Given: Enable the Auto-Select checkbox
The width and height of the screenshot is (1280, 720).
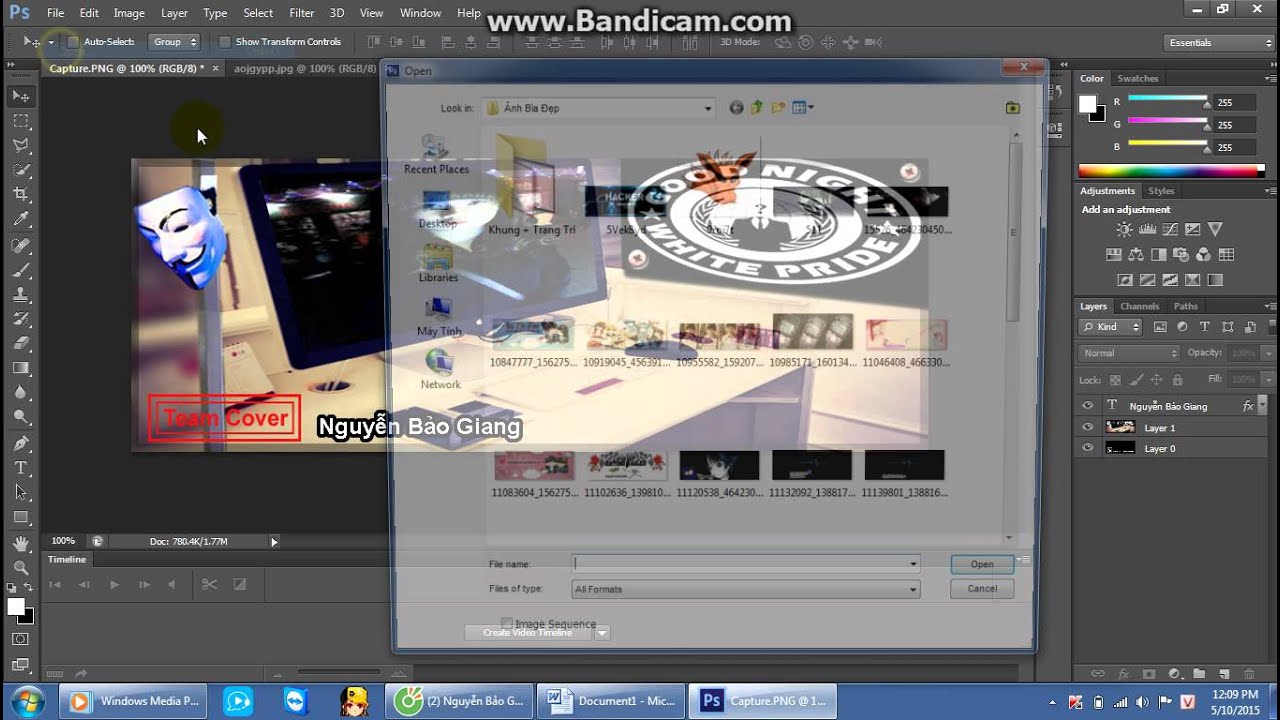Looking at the screenshot, I should click(x=72, y=42).
